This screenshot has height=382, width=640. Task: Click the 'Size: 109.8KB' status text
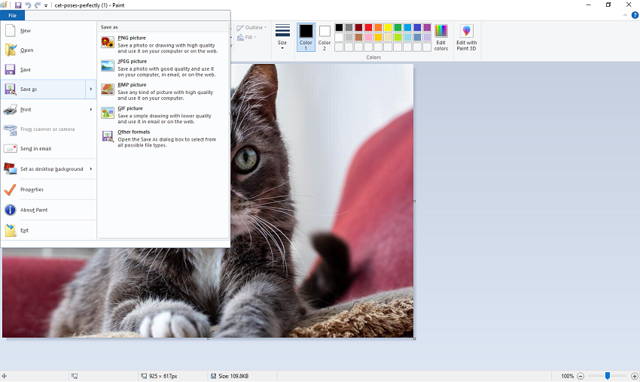(233, 376)
